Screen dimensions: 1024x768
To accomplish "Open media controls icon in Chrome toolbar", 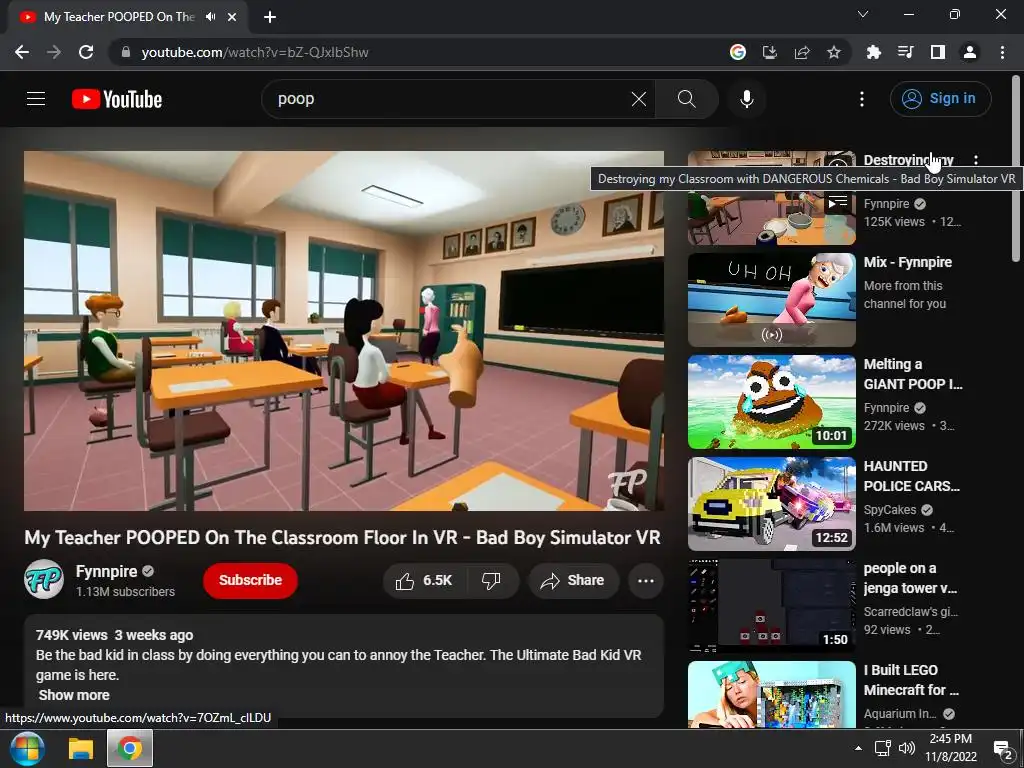I will point(906,52).
